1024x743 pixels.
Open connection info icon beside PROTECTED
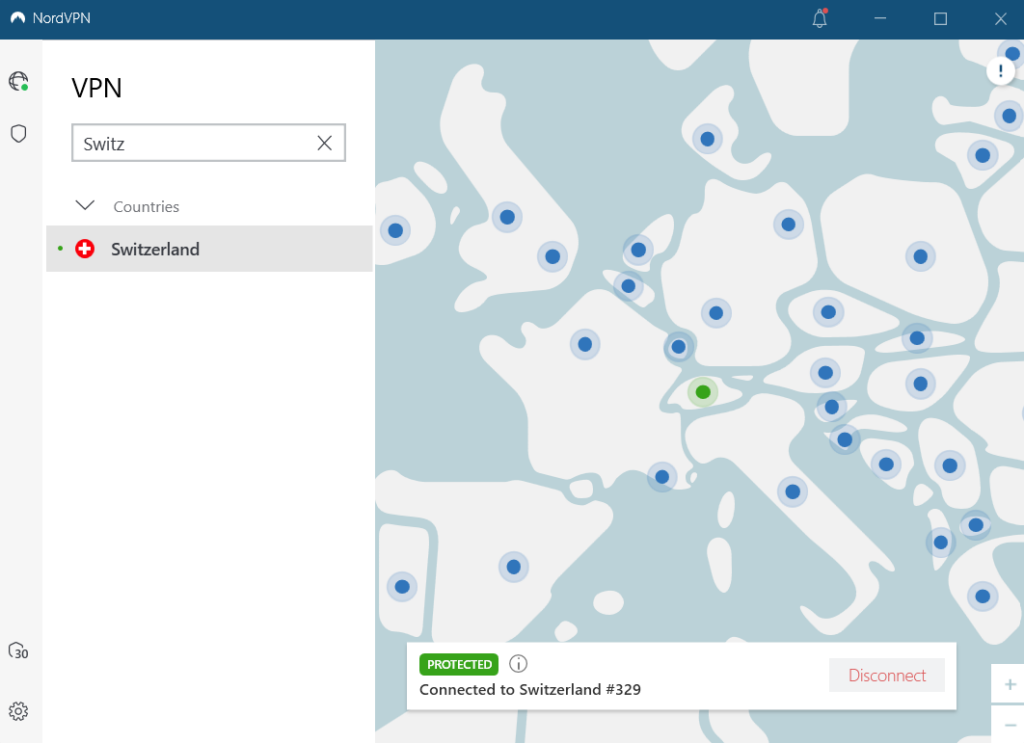518,664
